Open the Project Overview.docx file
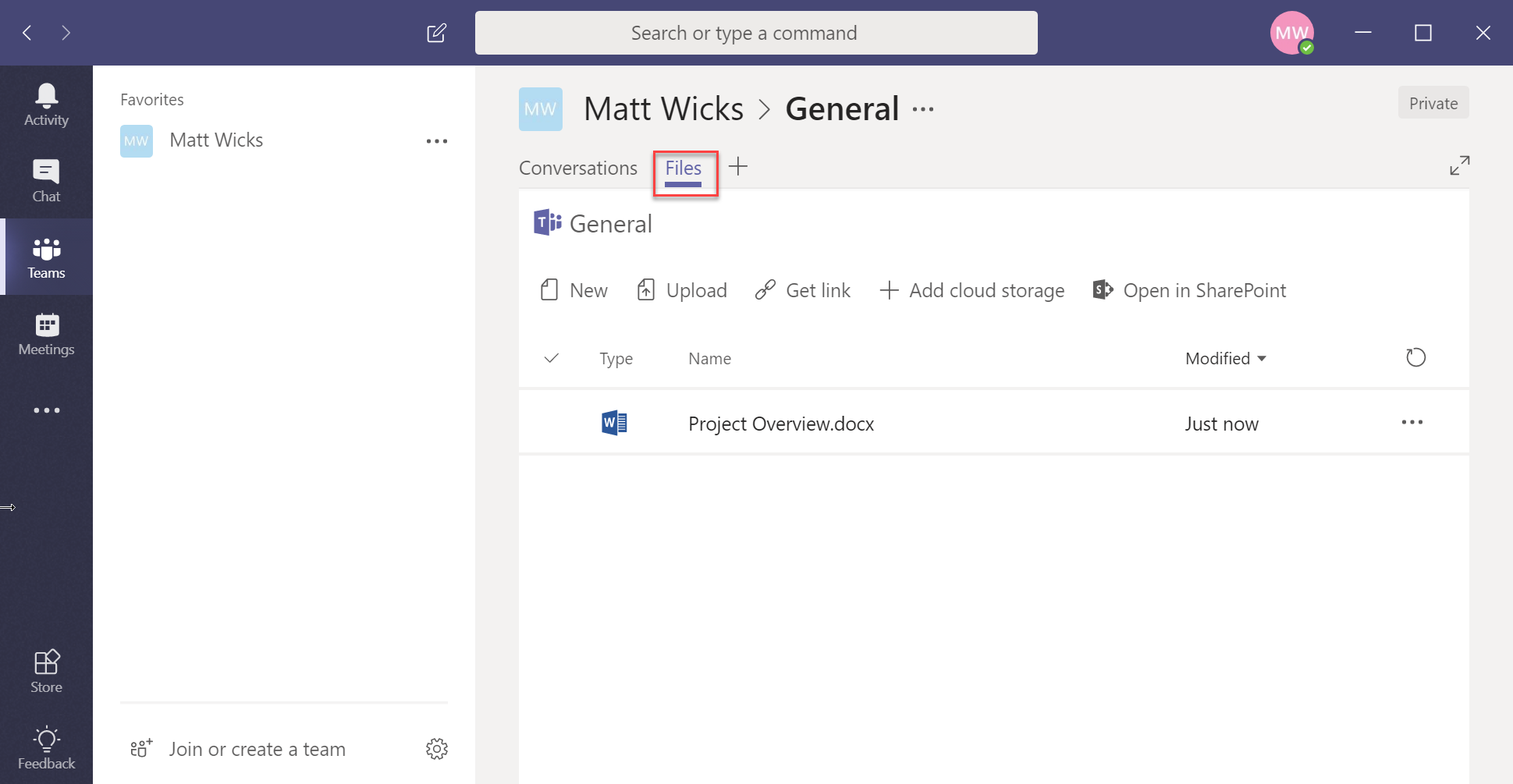 [x=780, y=424]
